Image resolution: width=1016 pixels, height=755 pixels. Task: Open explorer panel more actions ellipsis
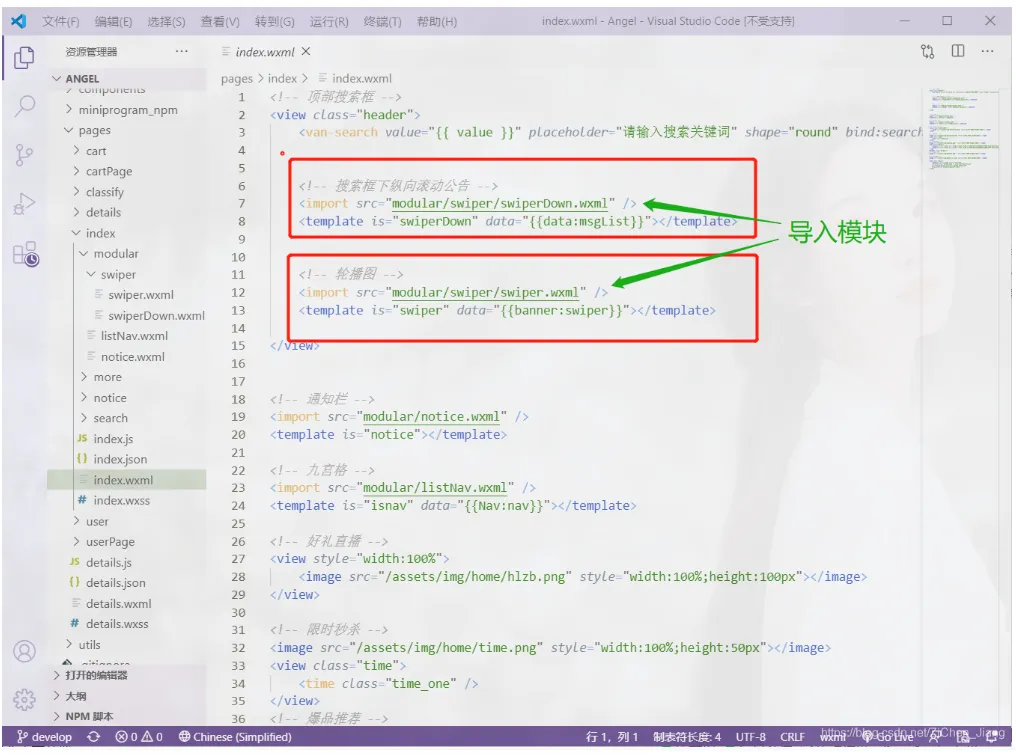[x=181, y=51]
